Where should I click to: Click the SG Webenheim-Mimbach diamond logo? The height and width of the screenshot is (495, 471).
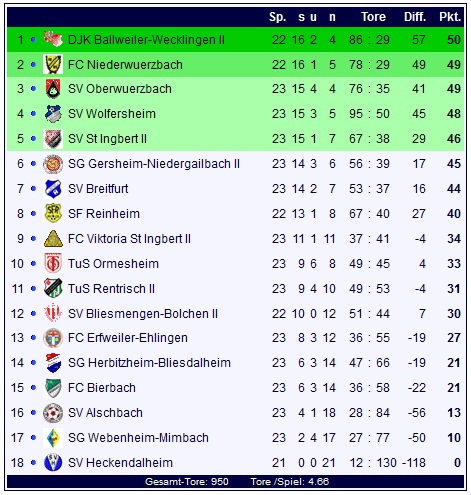(54, 438)
